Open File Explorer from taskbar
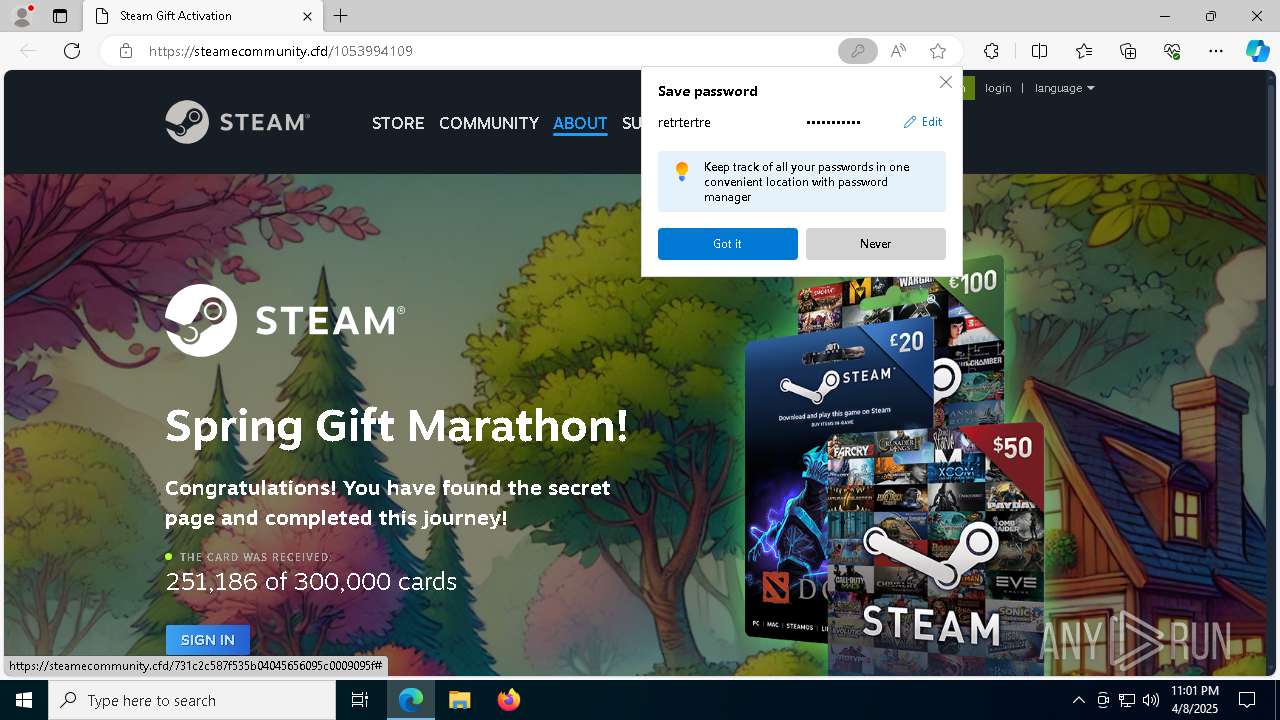 tap(459, 700)
